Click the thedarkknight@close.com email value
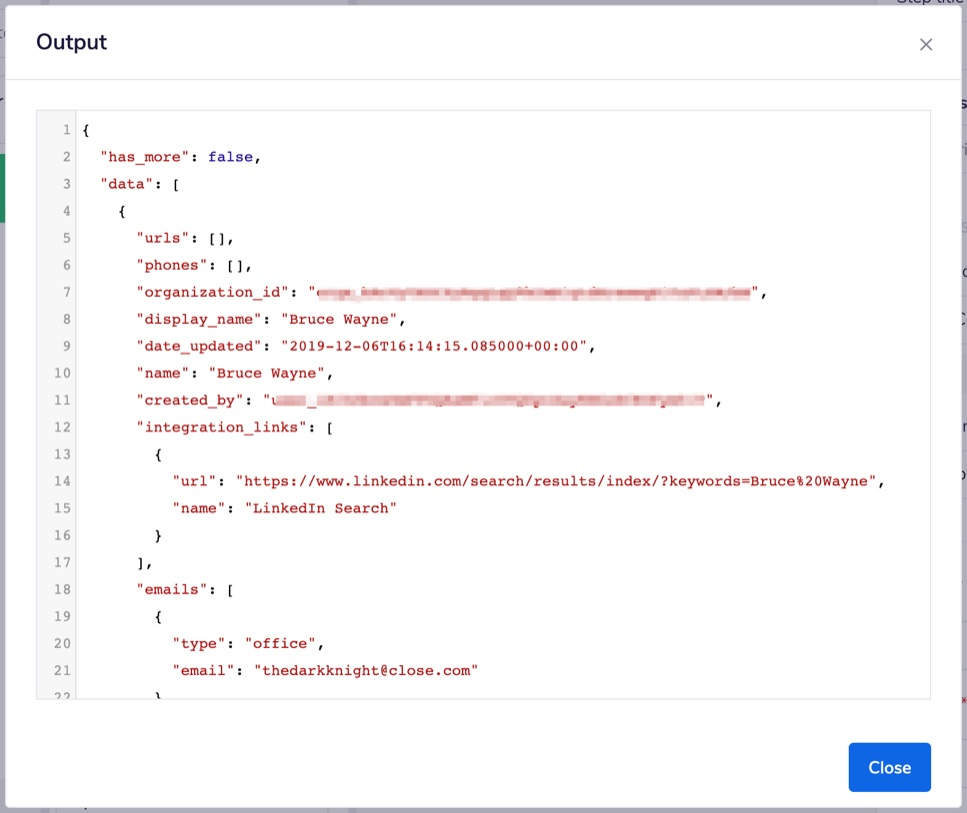The image size is (967, 813). (366, 670)
